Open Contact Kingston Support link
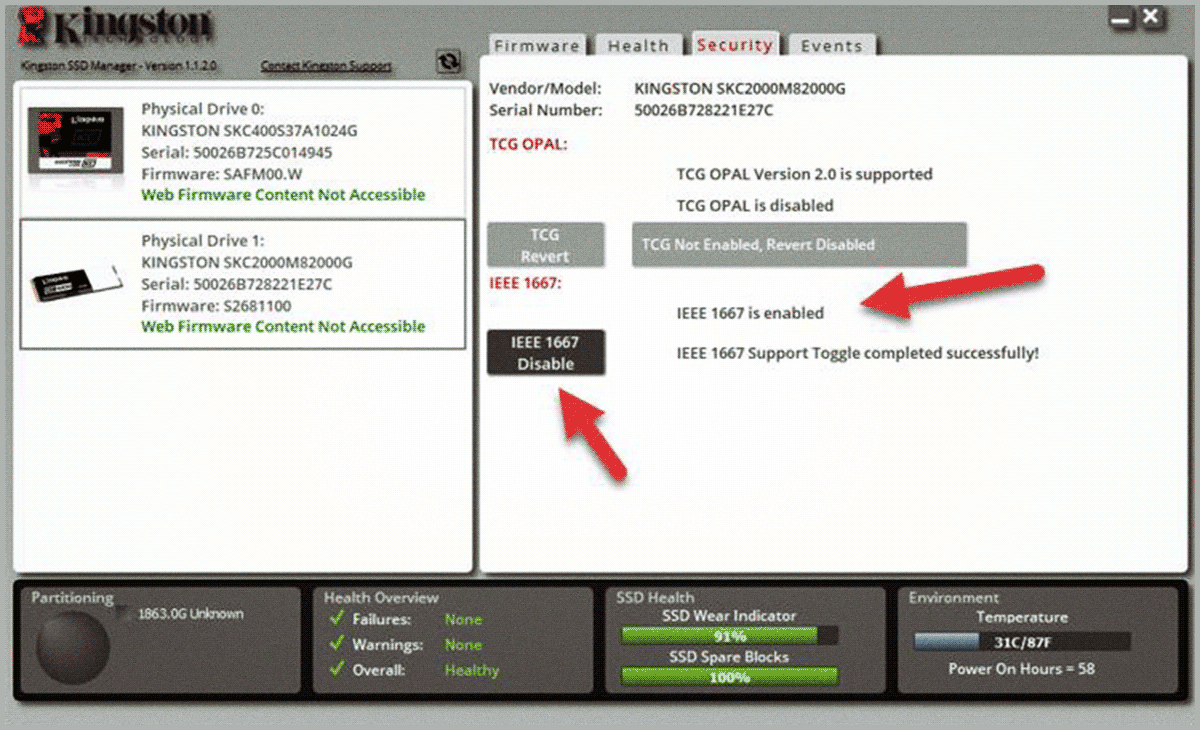Image resolution: width=1200 pixels, height=730 pixels. point(326,67)
